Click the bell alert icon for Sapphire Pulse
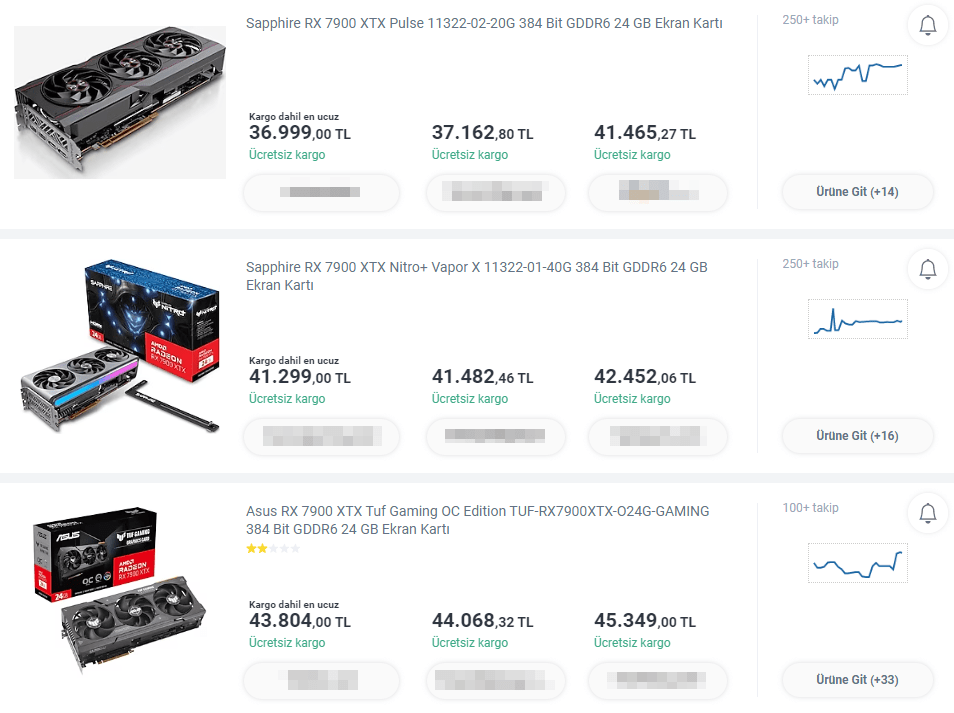This screenshot has width=954, height=713. tap(928, 26)
